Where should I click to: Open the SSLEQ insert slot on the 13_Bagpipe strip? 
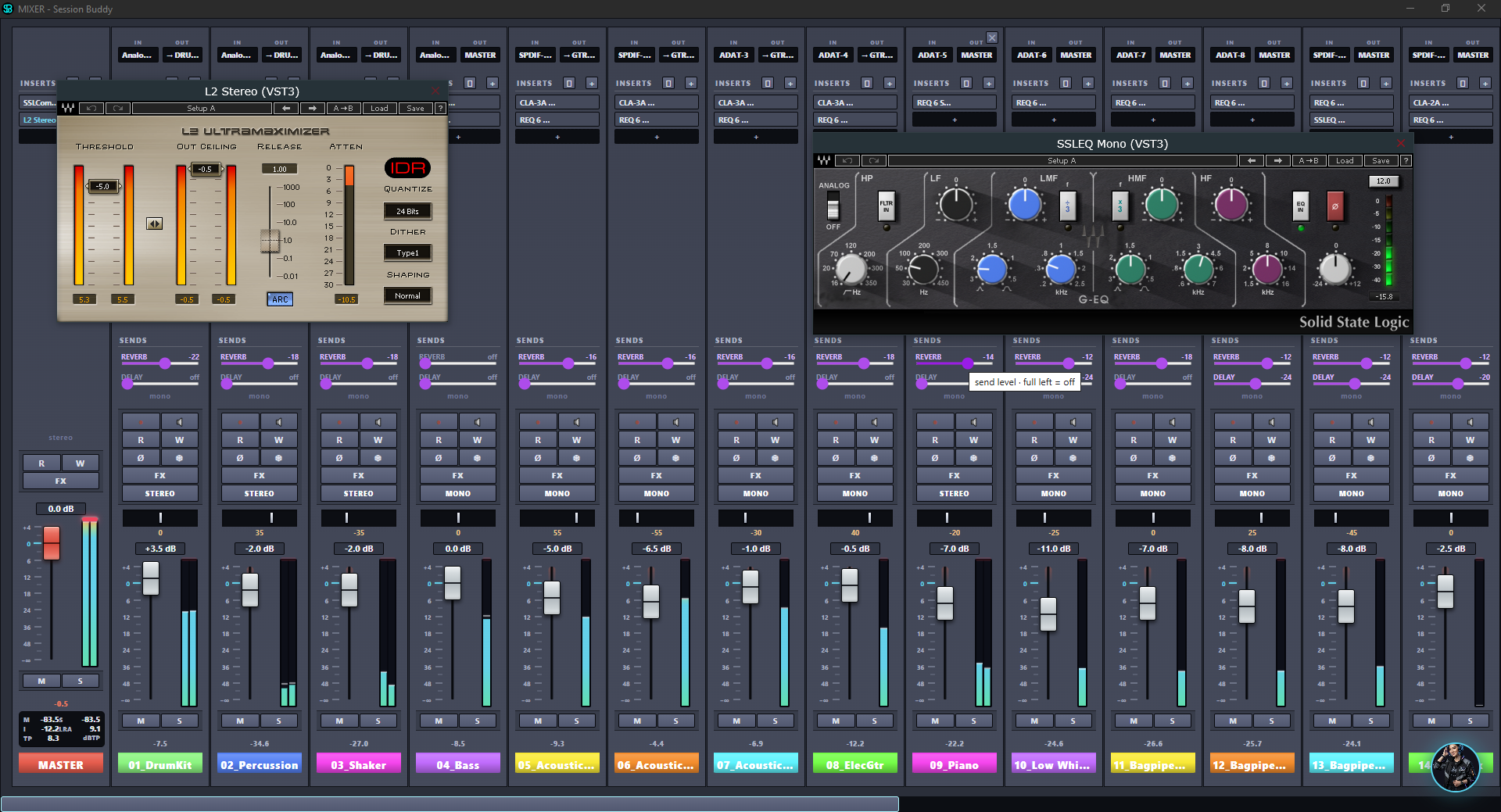(x=1352, y=120)
